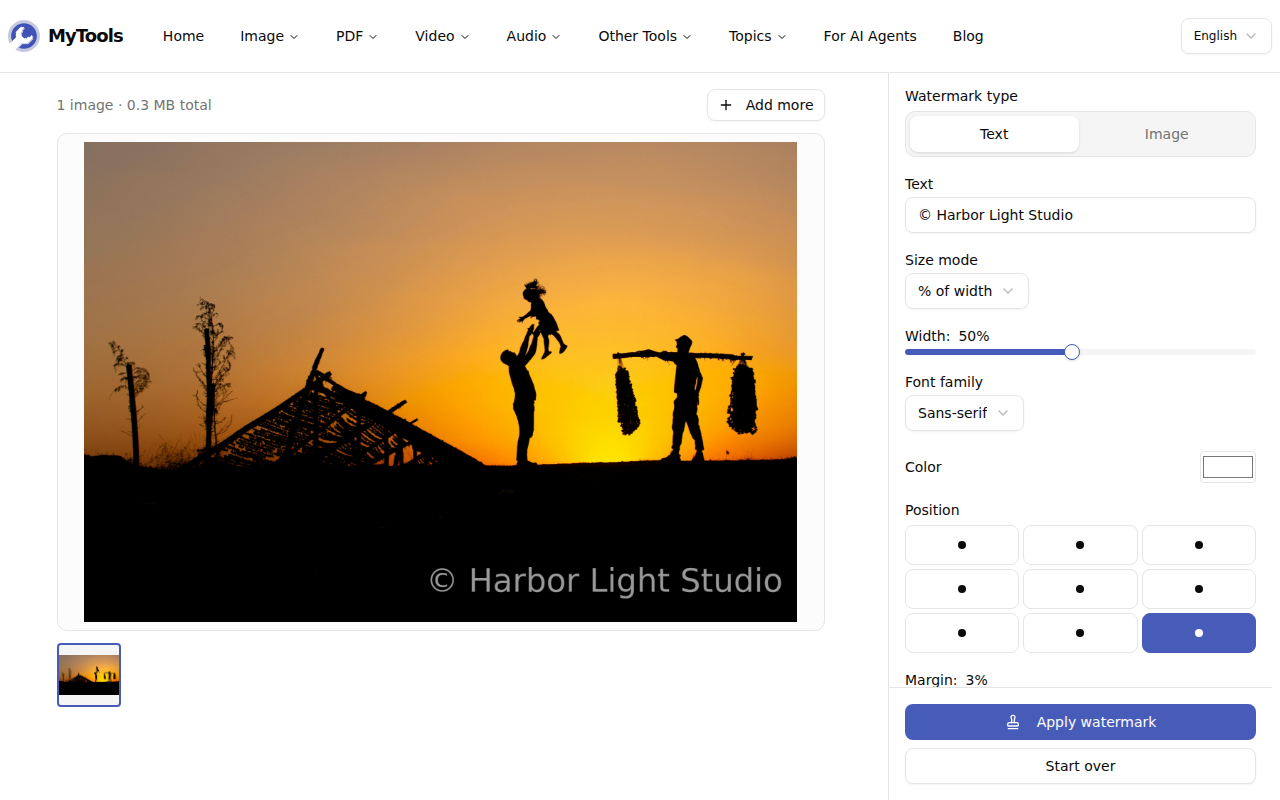Set position to top-left
Viewport: 1280px width, 800px height.
point(962,545)
